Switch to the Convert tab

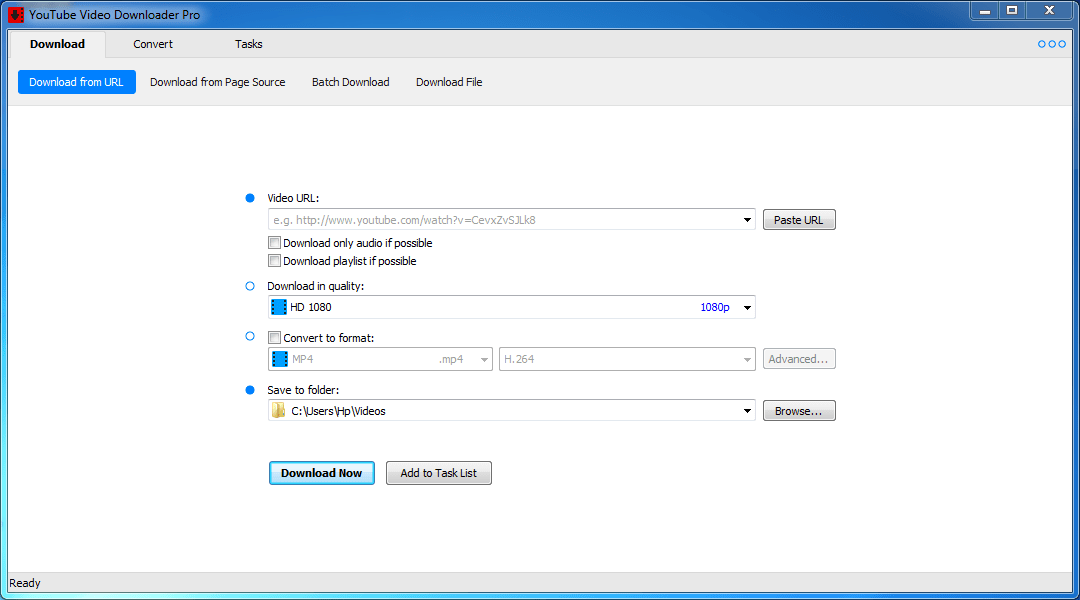[x=153, y=44]
